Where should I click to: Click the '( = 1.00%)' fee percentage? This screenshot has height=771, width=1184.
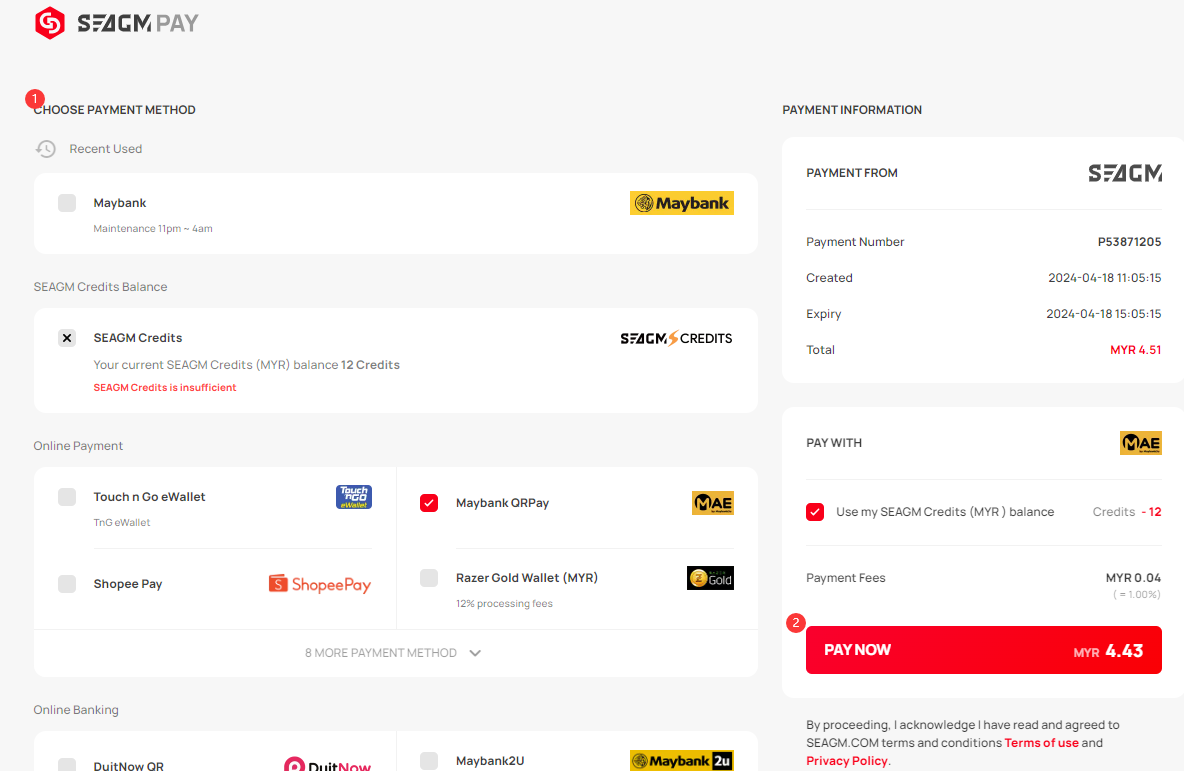pos(1136,594)
